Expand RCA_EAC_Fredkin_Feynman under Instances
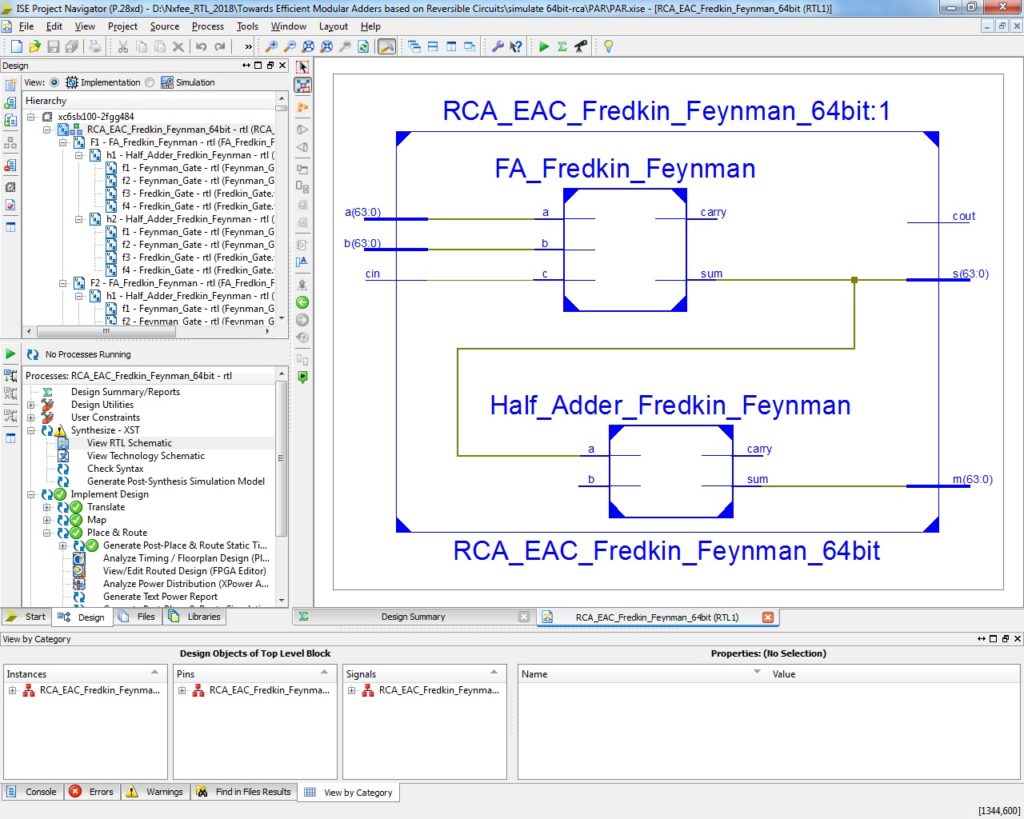The image size is (1024, 819). click(x=12, y=690)
